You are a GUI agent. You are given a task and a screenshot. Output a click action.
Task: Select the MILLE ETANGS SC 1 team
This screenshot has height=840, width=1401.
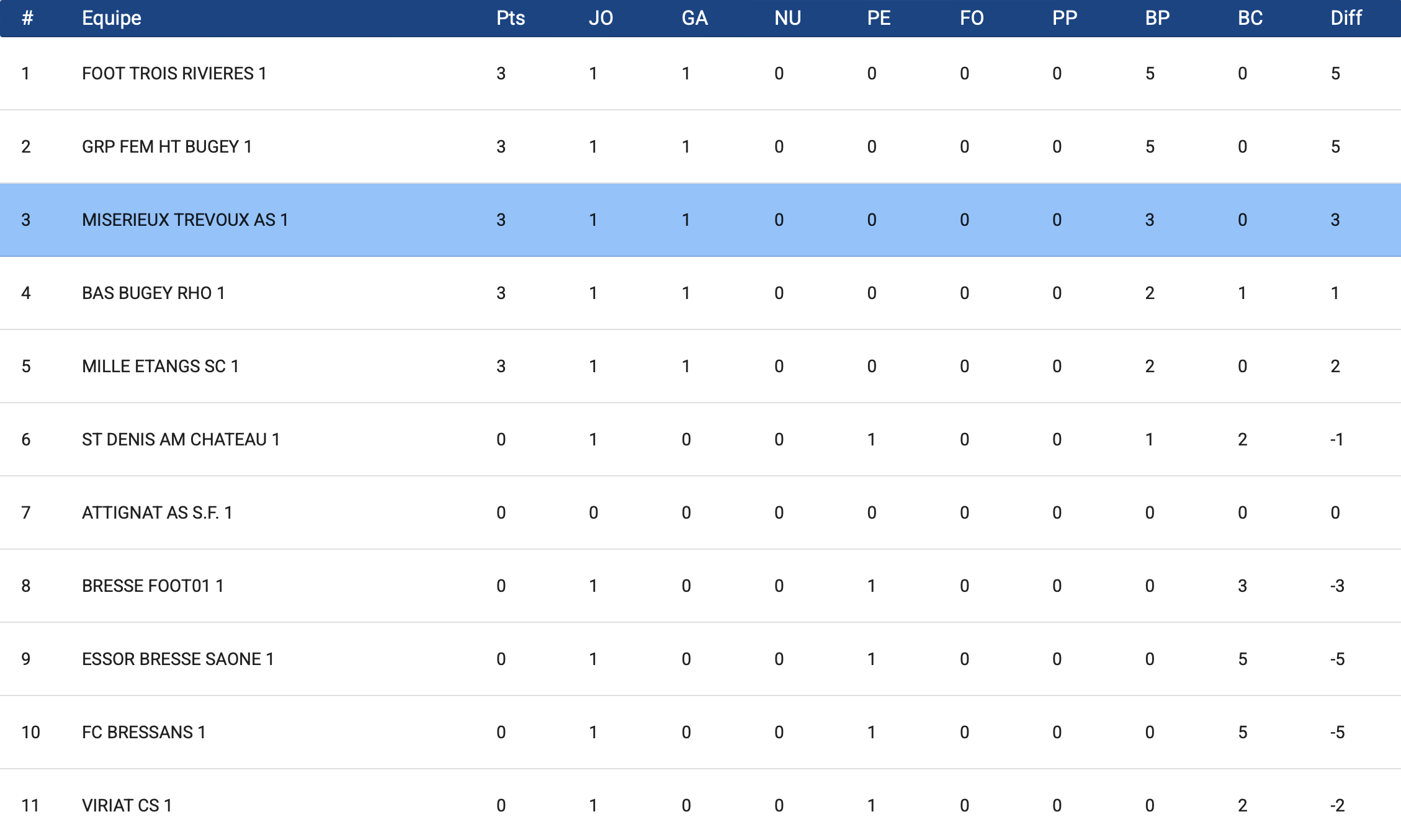click(x=160, y=367)
